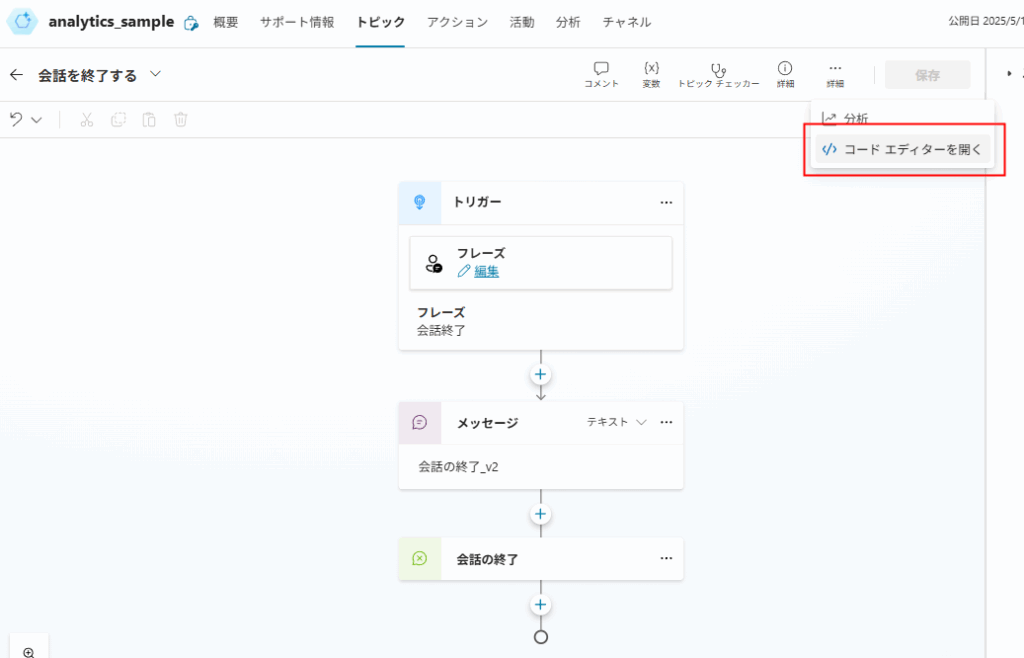Image resolution: width=1024 pixels, height=658 pixels.
Task: Expand the right side panel arrow
Action: click(1010, 74)
